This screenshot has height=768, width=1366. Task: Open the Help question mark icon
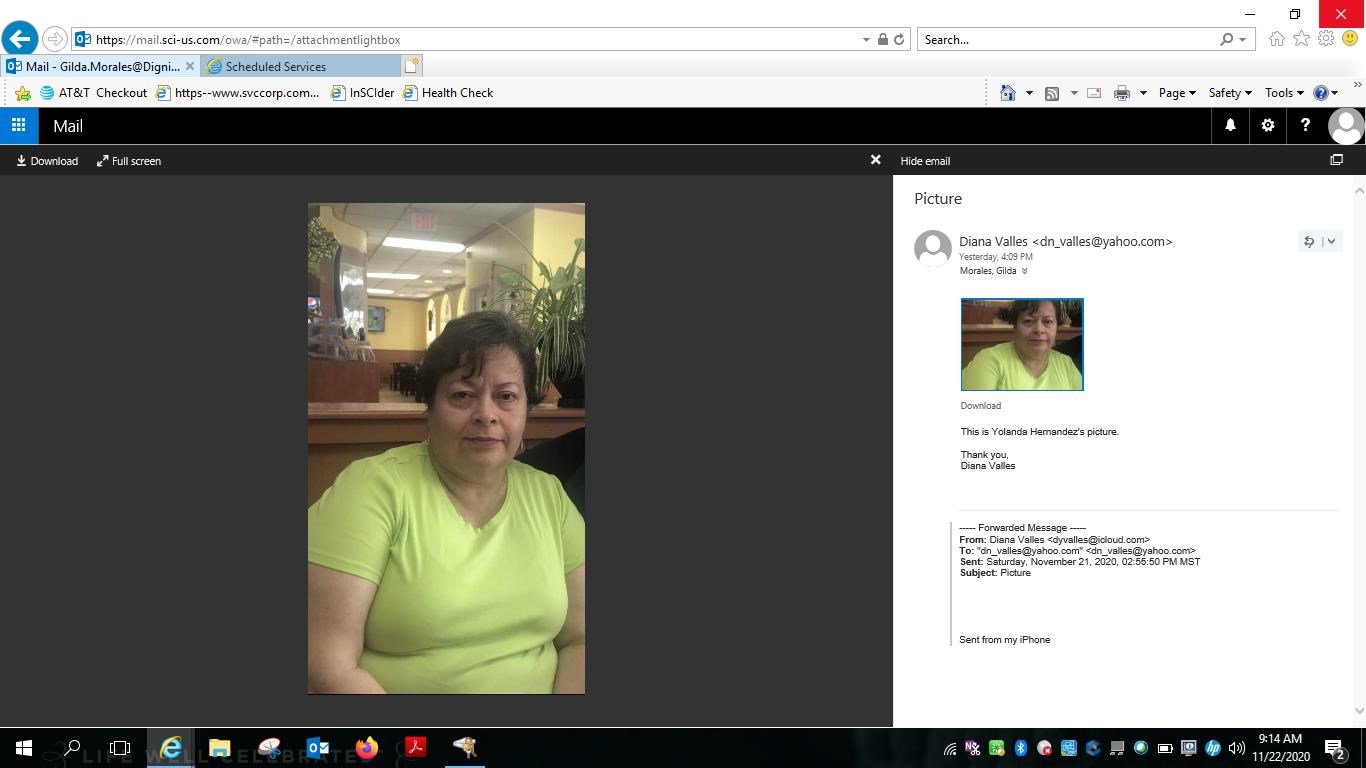point(1305,125)
